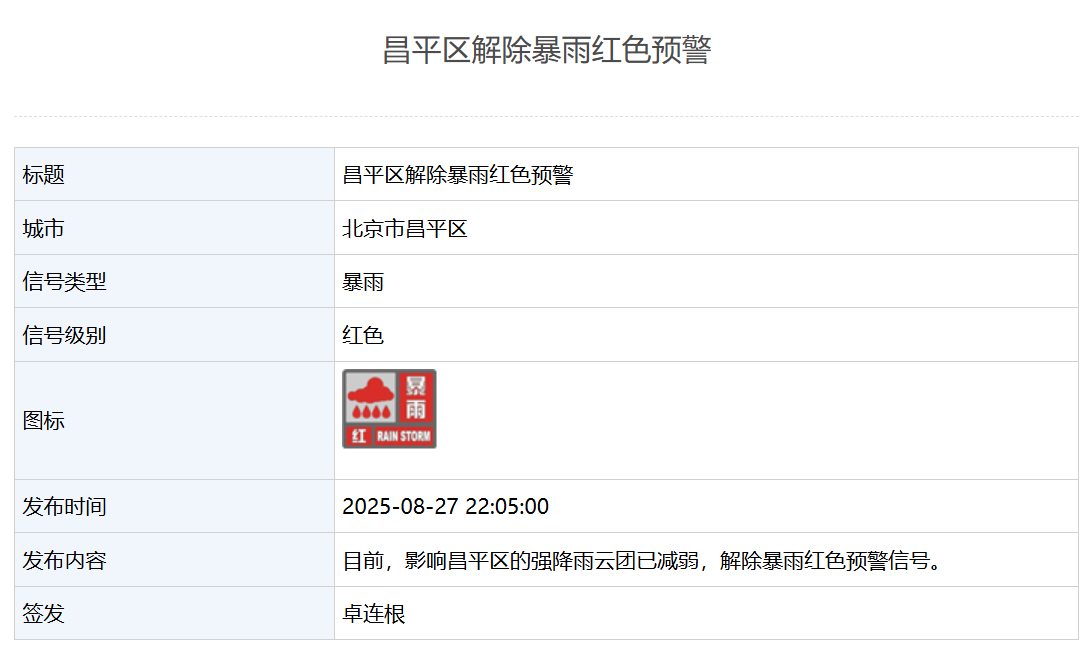Select the 暴雨 signal type value
Image resolution: width=1086 pixels, height=657 pixels.
(x=363, y=282)
